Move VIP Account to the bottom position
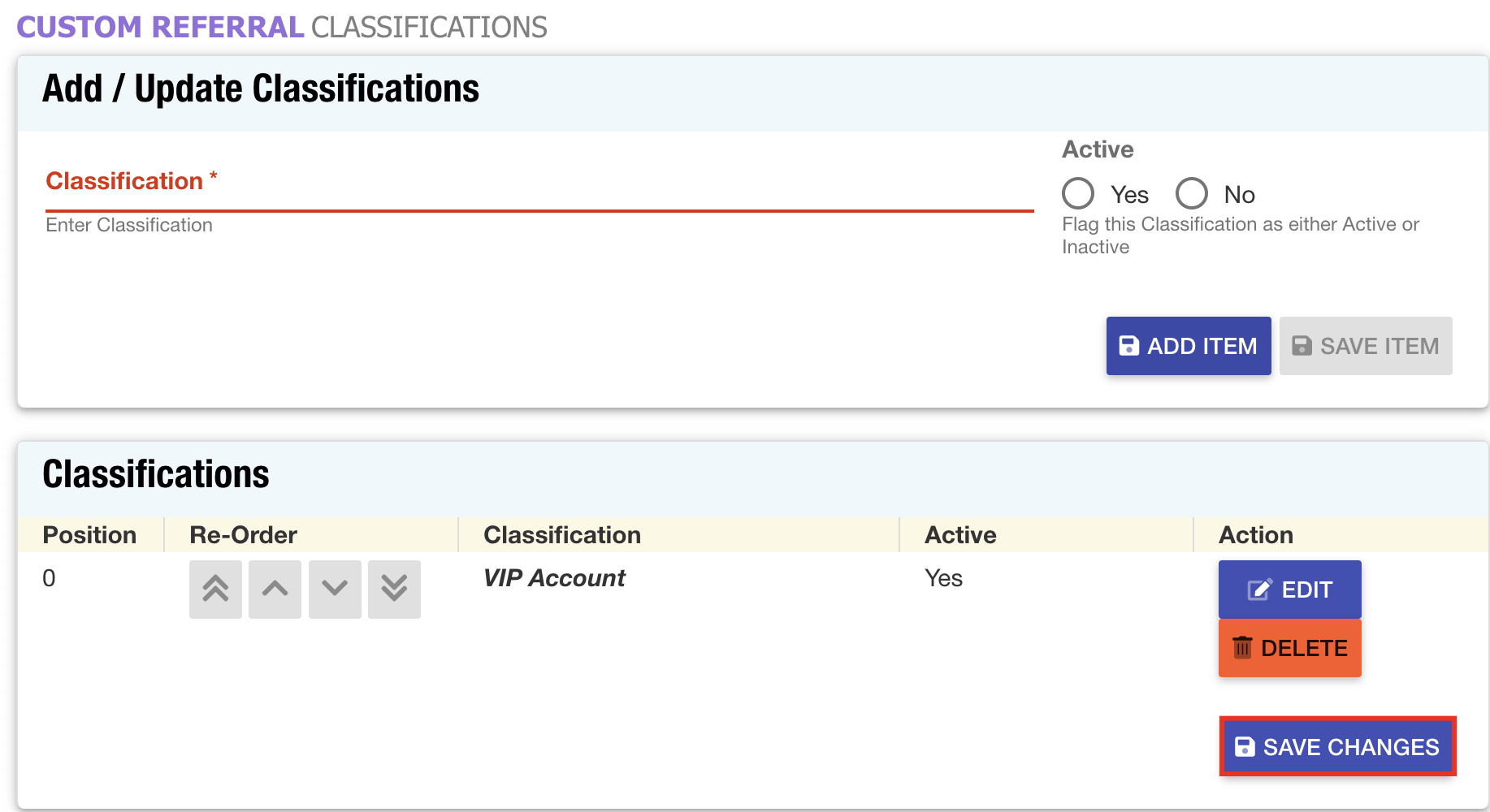This screenshot has height=812, width=1490. tap(394, 589)
